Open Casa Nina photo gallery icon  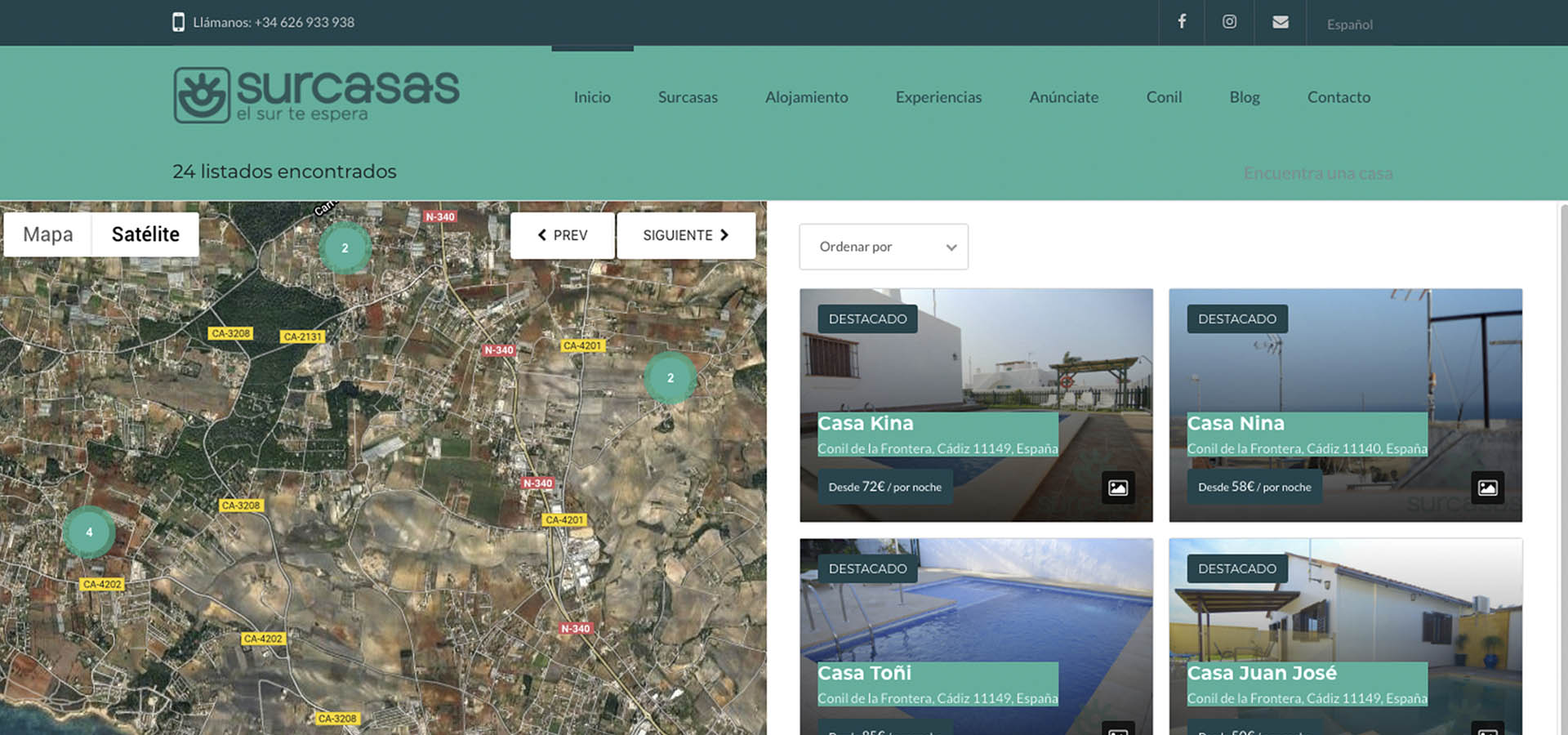pos(1487,488)
